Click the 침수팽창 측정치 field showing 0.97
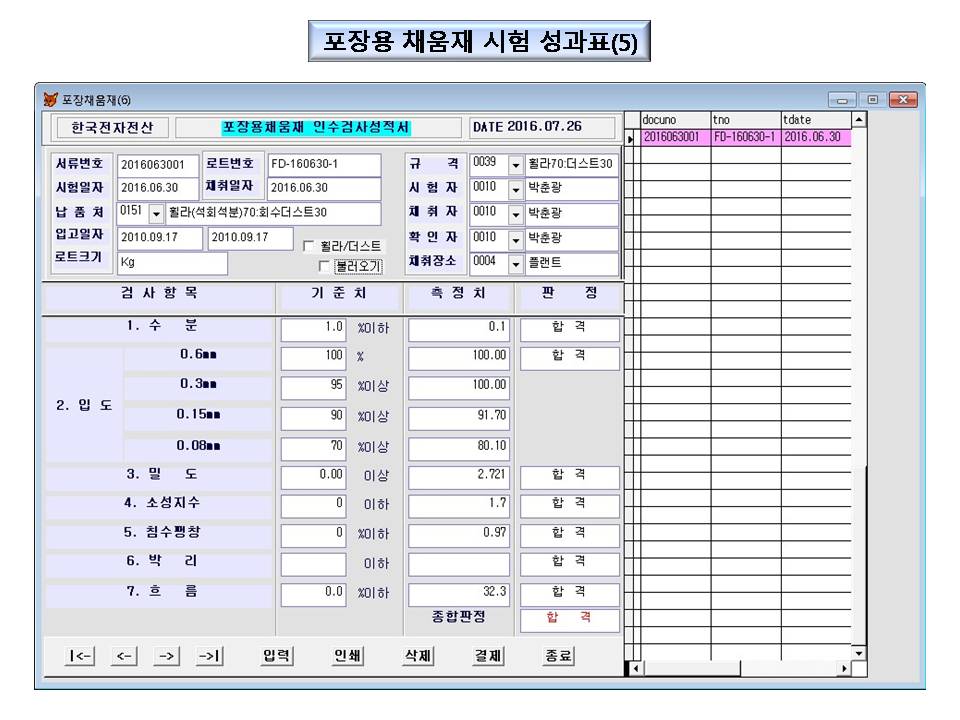The width and height of the screenshot is (960, 720). [459, 535]
